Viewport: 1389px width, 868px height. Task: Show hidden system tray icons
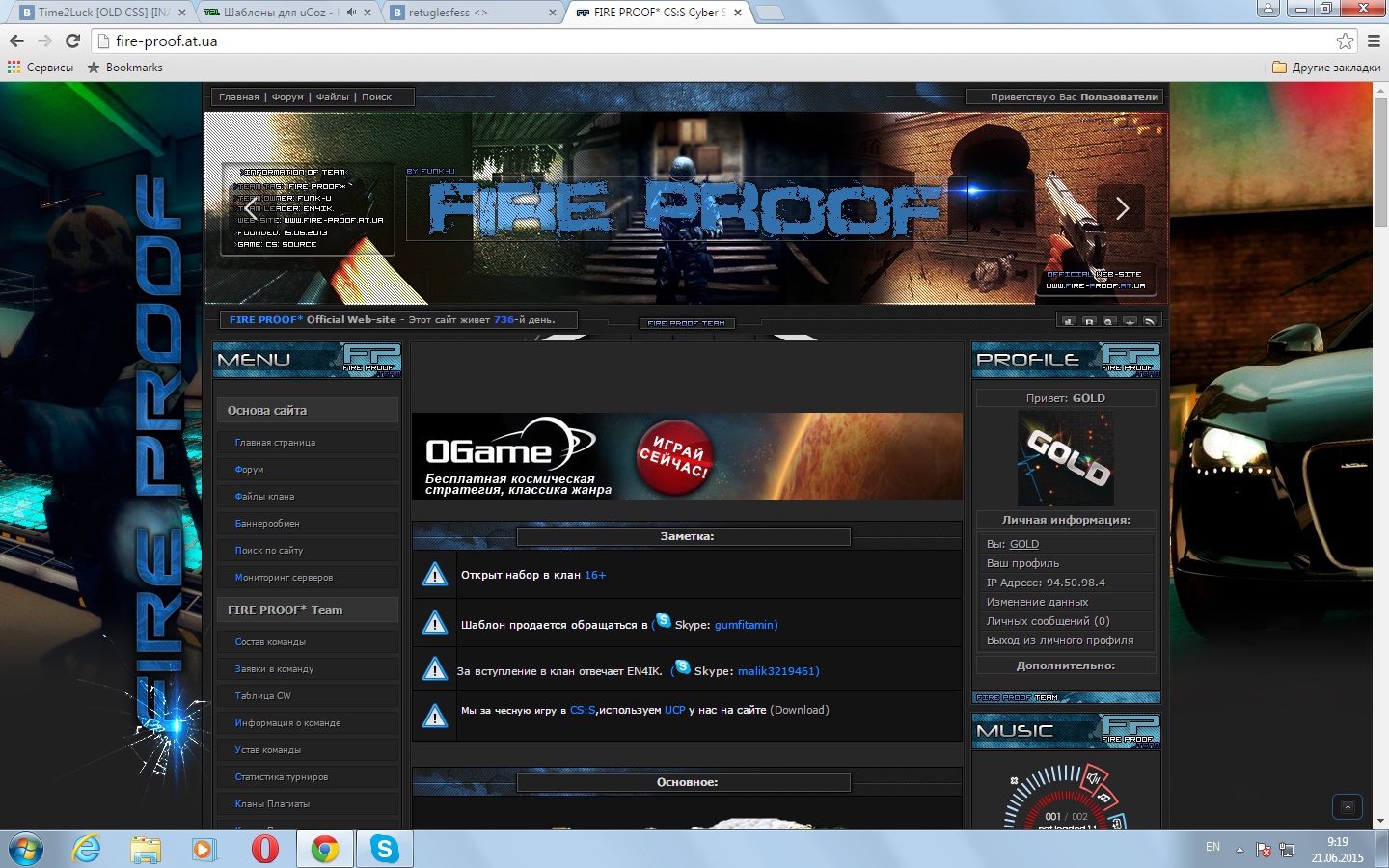(1240, 850)
